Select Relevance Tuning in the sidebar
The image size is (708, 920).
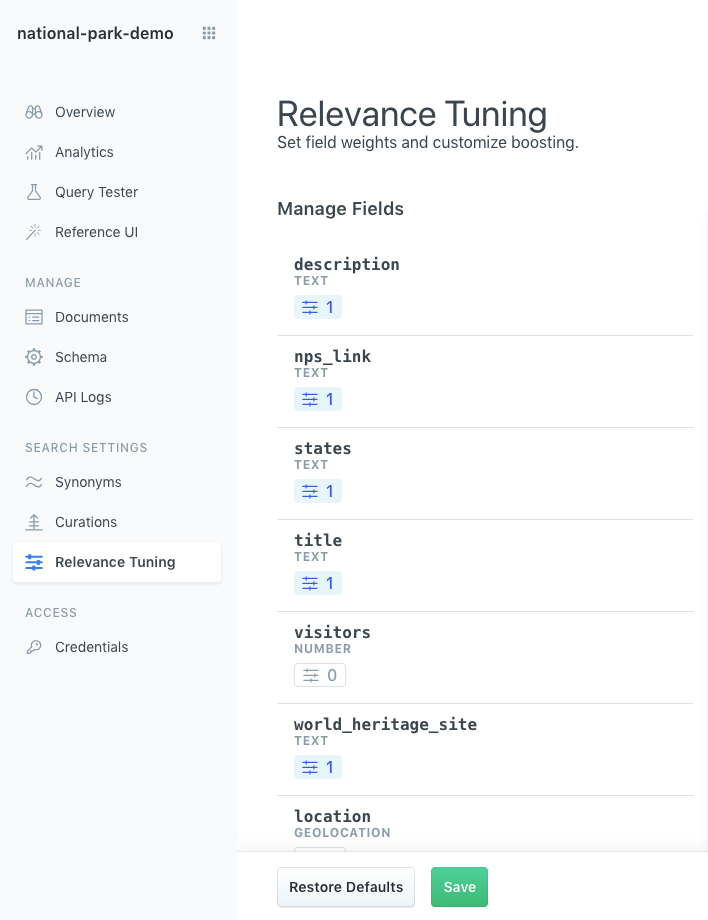click(117, 562)
